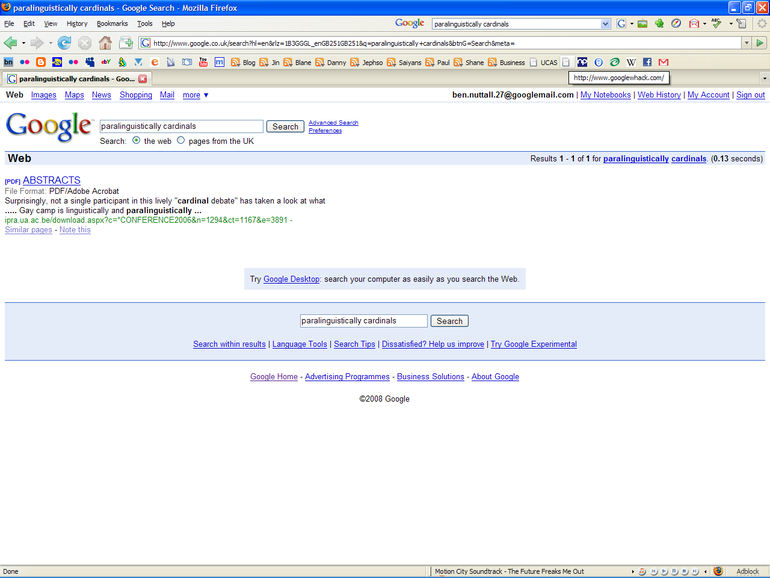Open the tab list dropdown arrow

point(764,78)
